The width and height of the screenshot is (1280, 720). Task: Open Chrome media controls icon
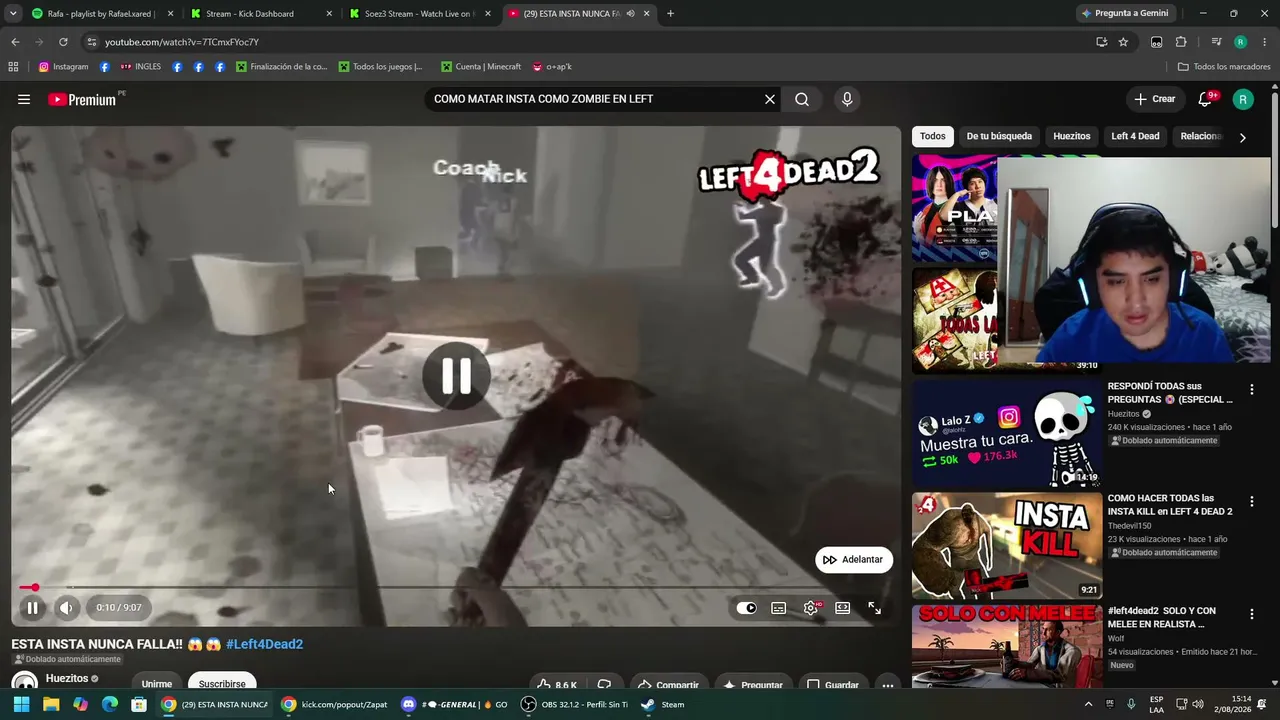[x=1216, y=42]
